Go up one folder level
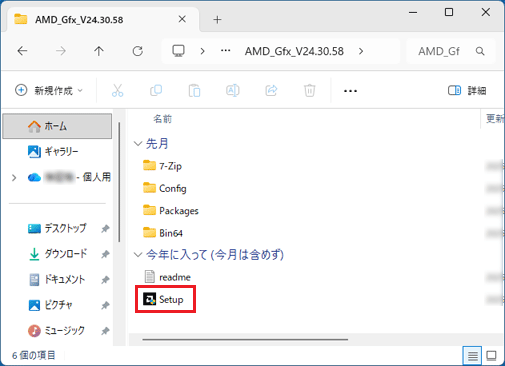Viewport: 505px width, 366px height. click(99, 51)
